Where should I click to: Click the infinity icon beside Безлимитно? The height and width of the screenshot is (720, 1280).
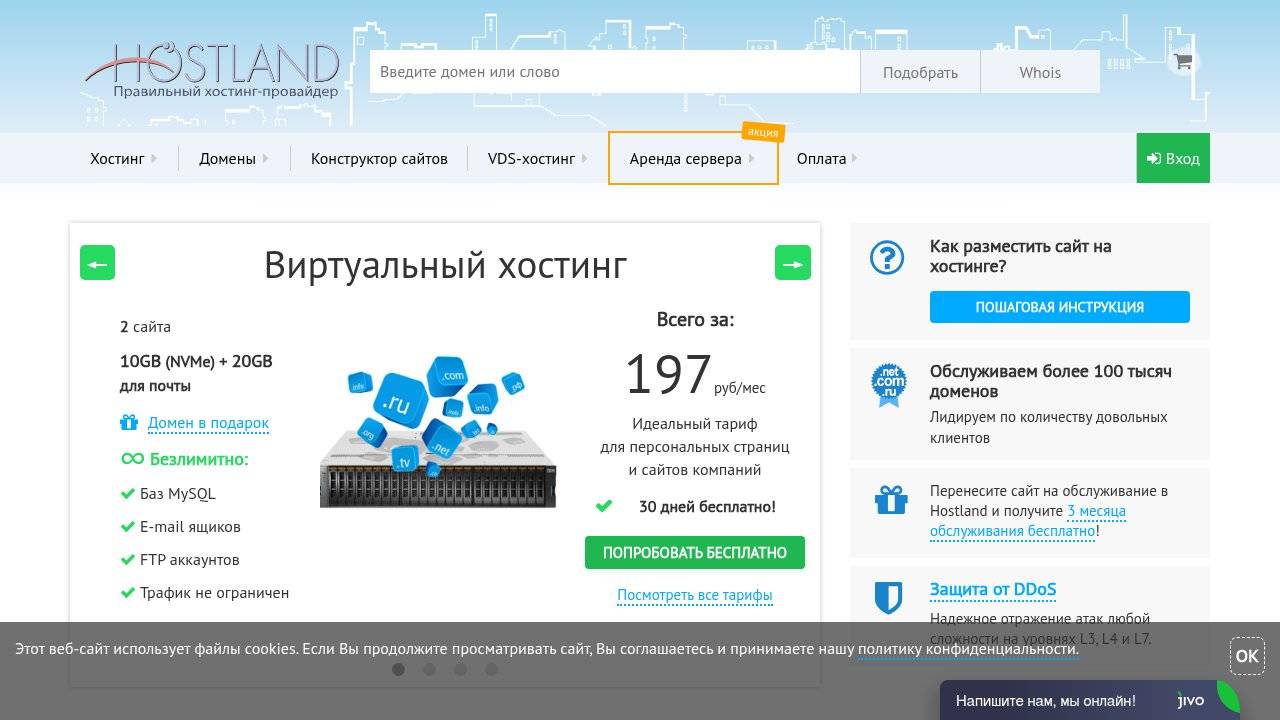pyautogui.click(x=132, y=459)
